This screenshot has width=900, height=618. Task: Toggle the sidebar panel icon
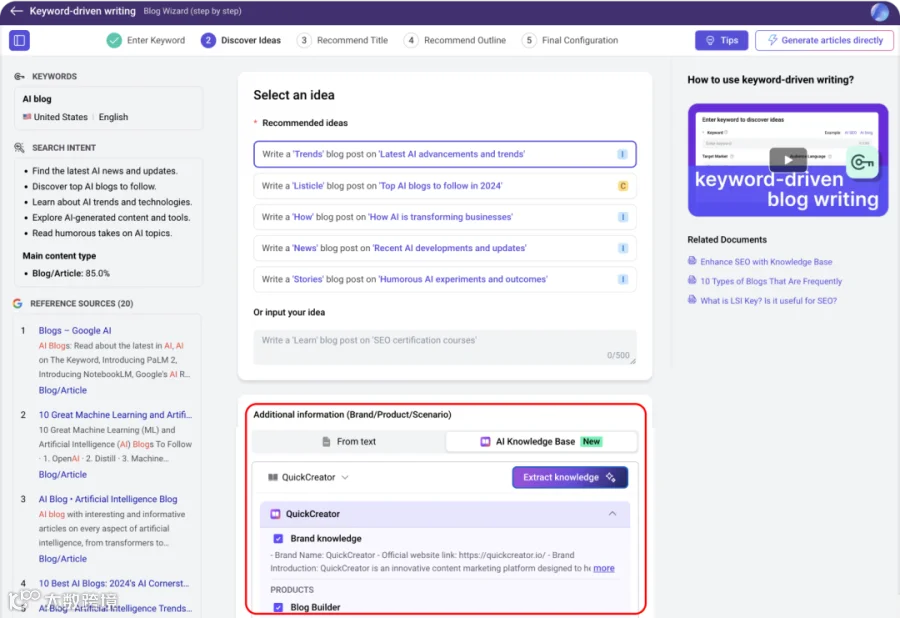tap(20, 40)
